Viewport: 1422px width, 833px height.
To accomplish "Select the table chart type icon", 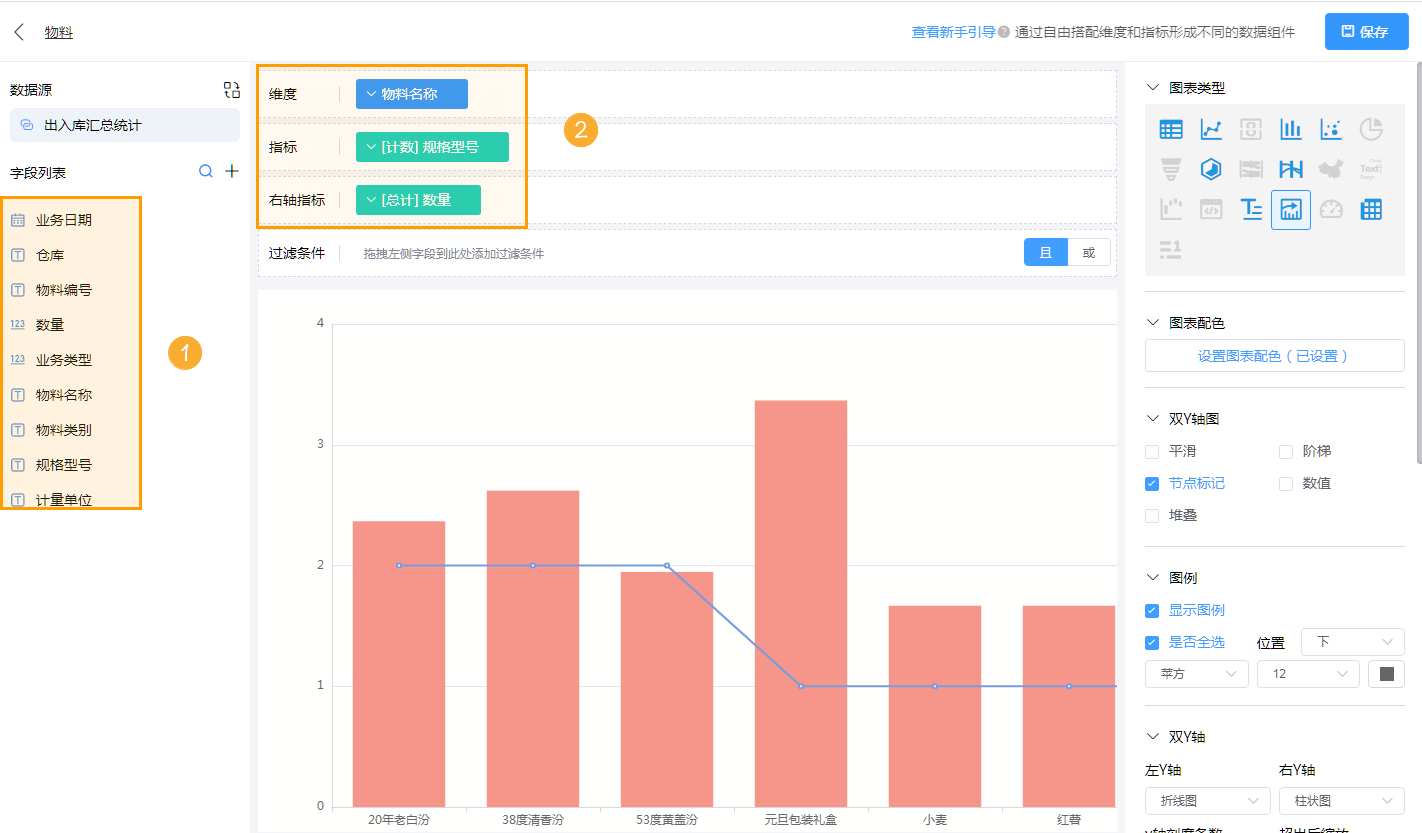I will click(1170, 128).
